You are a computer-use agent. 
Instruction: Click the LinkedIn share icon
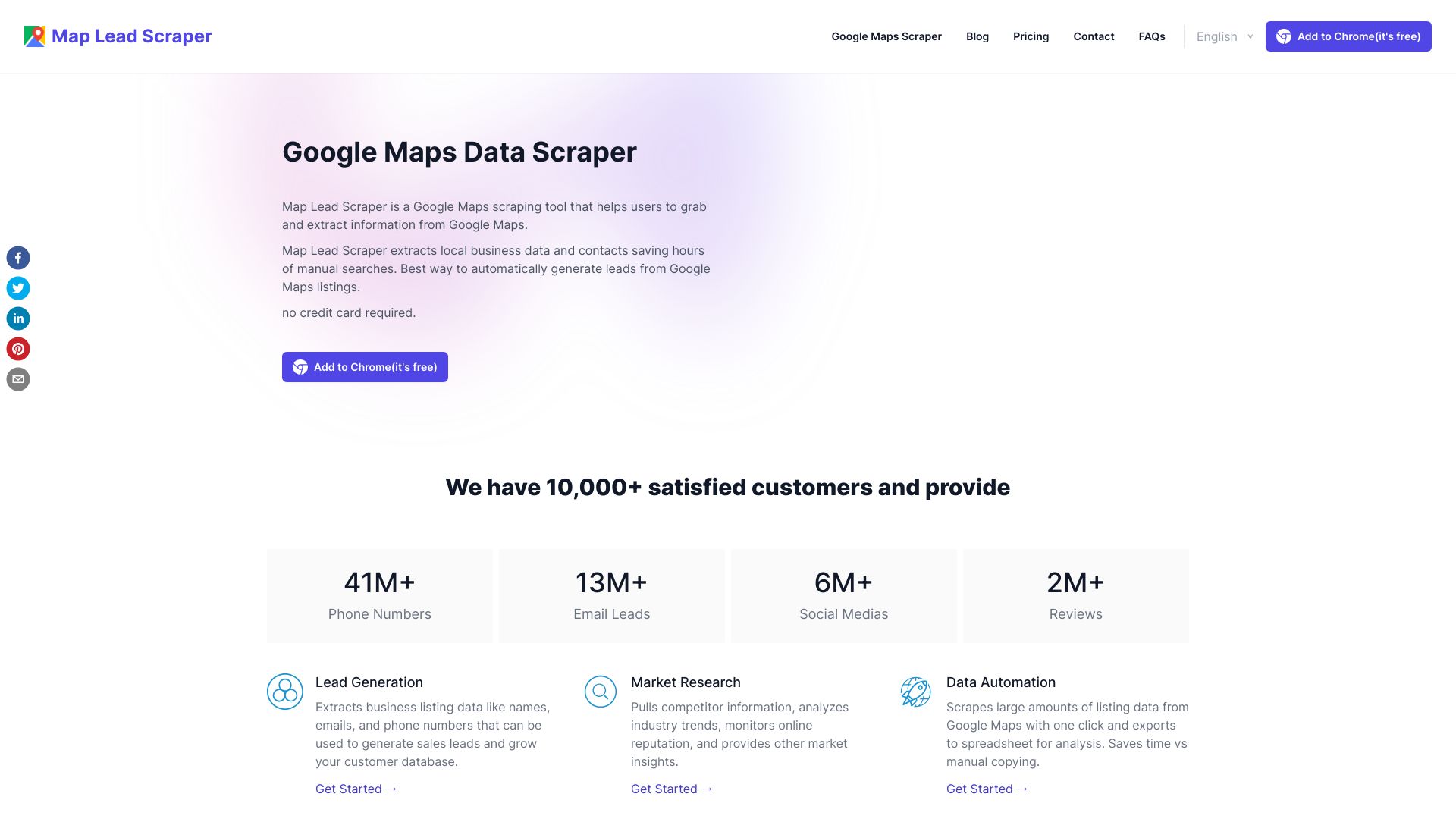pyautogui.click(x=18, y=319)
